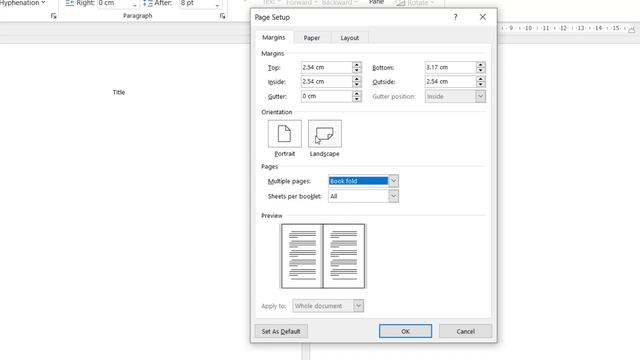Click the Cancel button
This screenshot has height=360, width=640.
465,331
